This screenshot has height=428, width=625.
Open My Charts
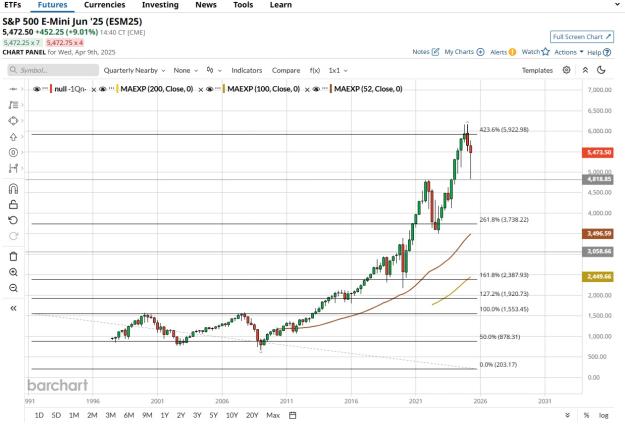point(464,52)
